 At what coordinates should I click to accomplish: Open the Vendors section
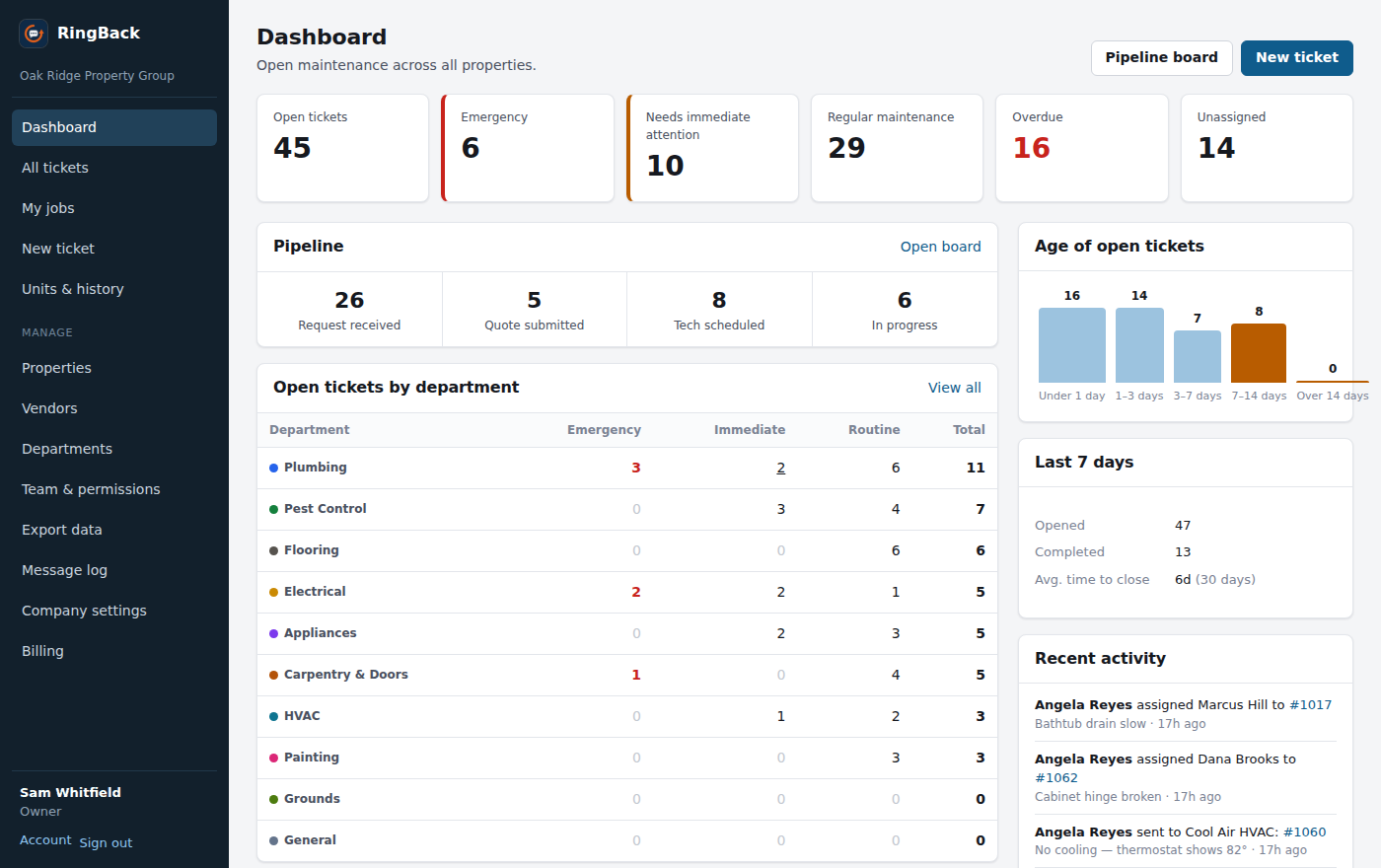[114, 408]
